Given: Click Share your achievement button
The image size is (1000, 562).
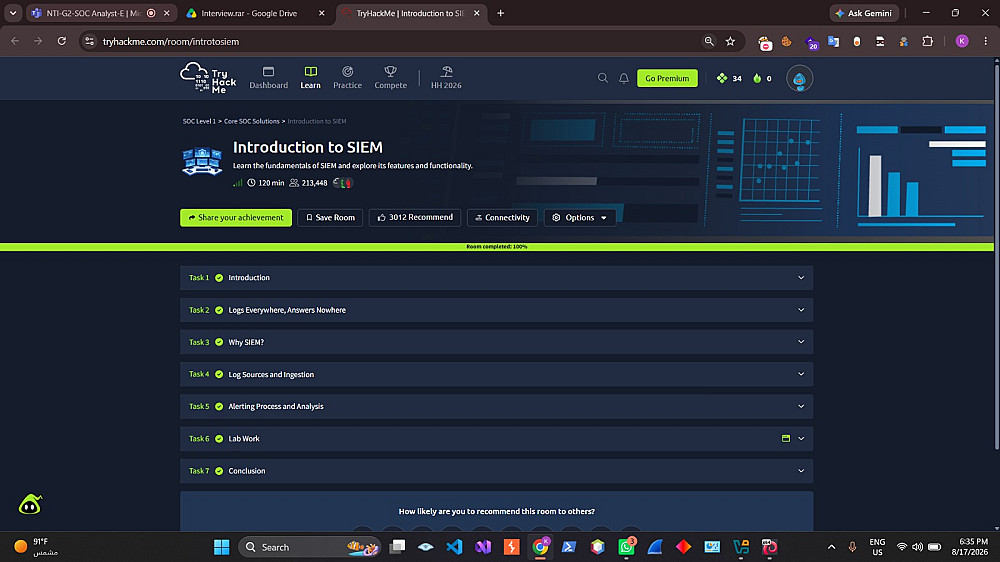Looking at the screenshot, I should coord(236,218).
